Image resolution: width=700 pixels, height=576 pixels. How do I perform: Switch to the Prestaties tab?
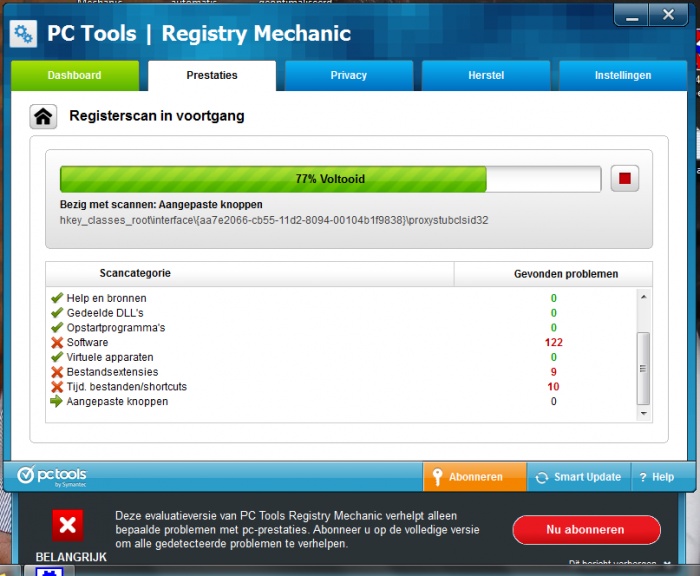pyautogui.click(x=212, y=75)
